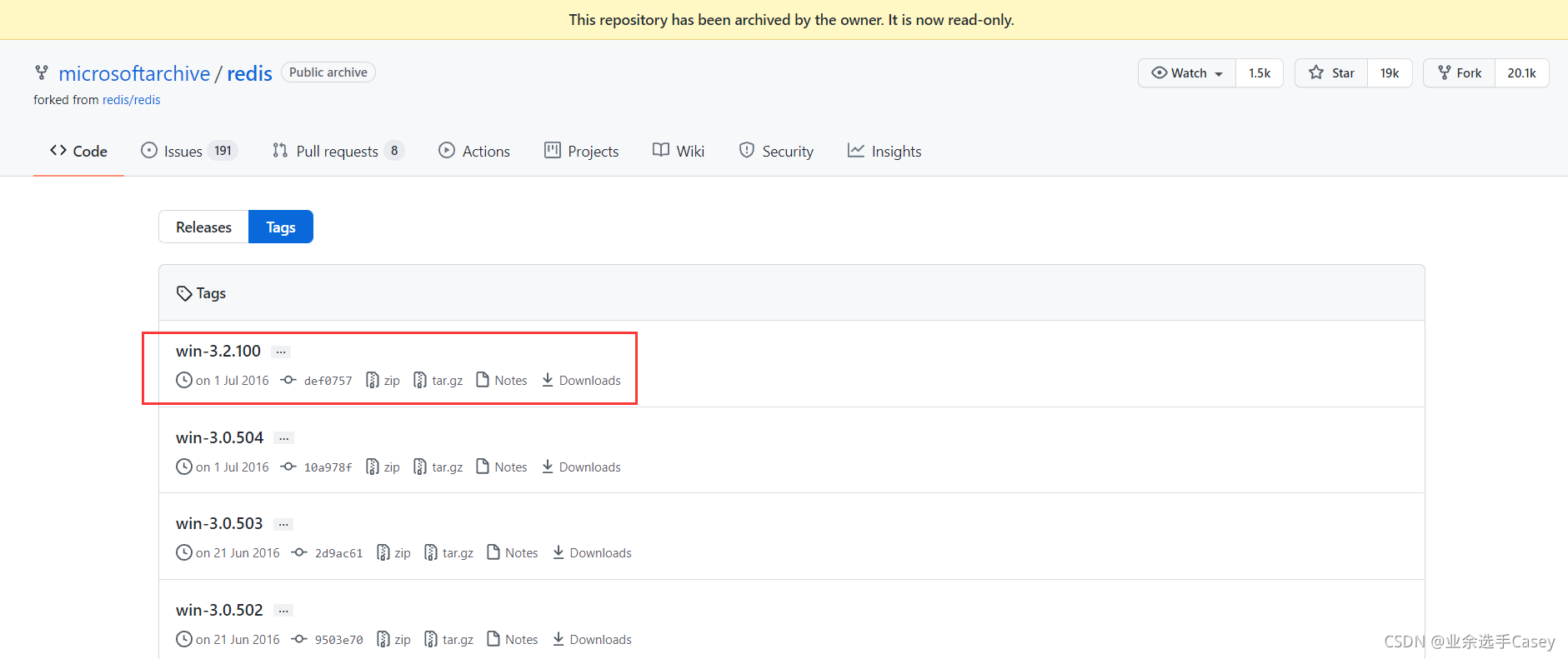Click the Downloads arrow icon for win-3.0.502

click(559, 639)
